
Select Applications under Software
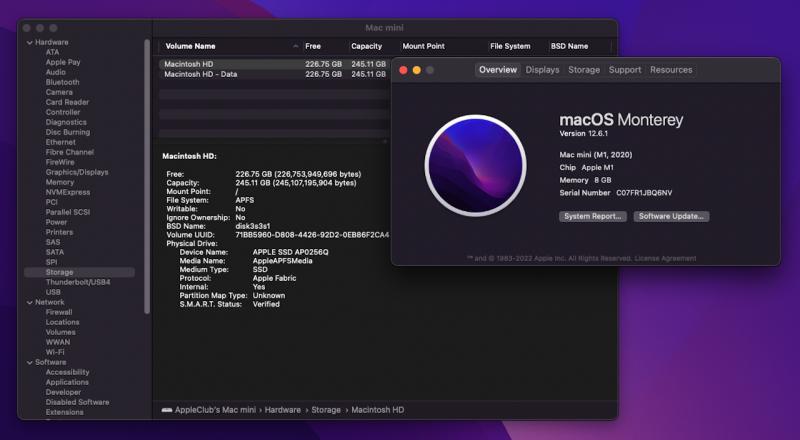point(67,382)
